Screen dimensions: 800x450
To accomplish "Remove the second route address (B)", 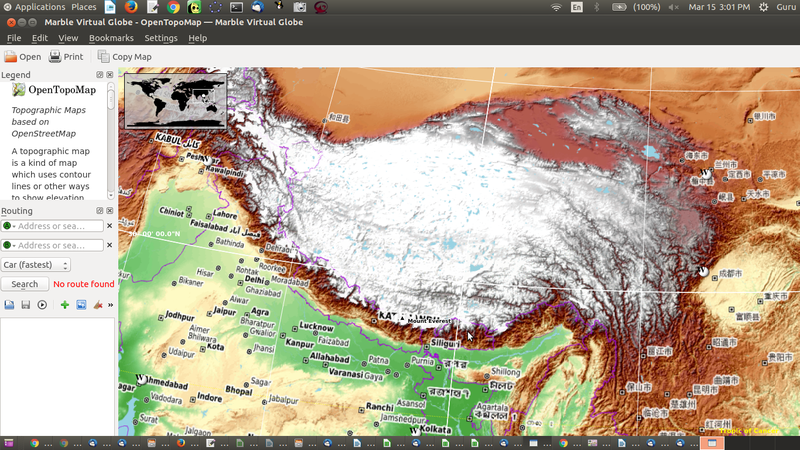I will (x=109, y=245).
